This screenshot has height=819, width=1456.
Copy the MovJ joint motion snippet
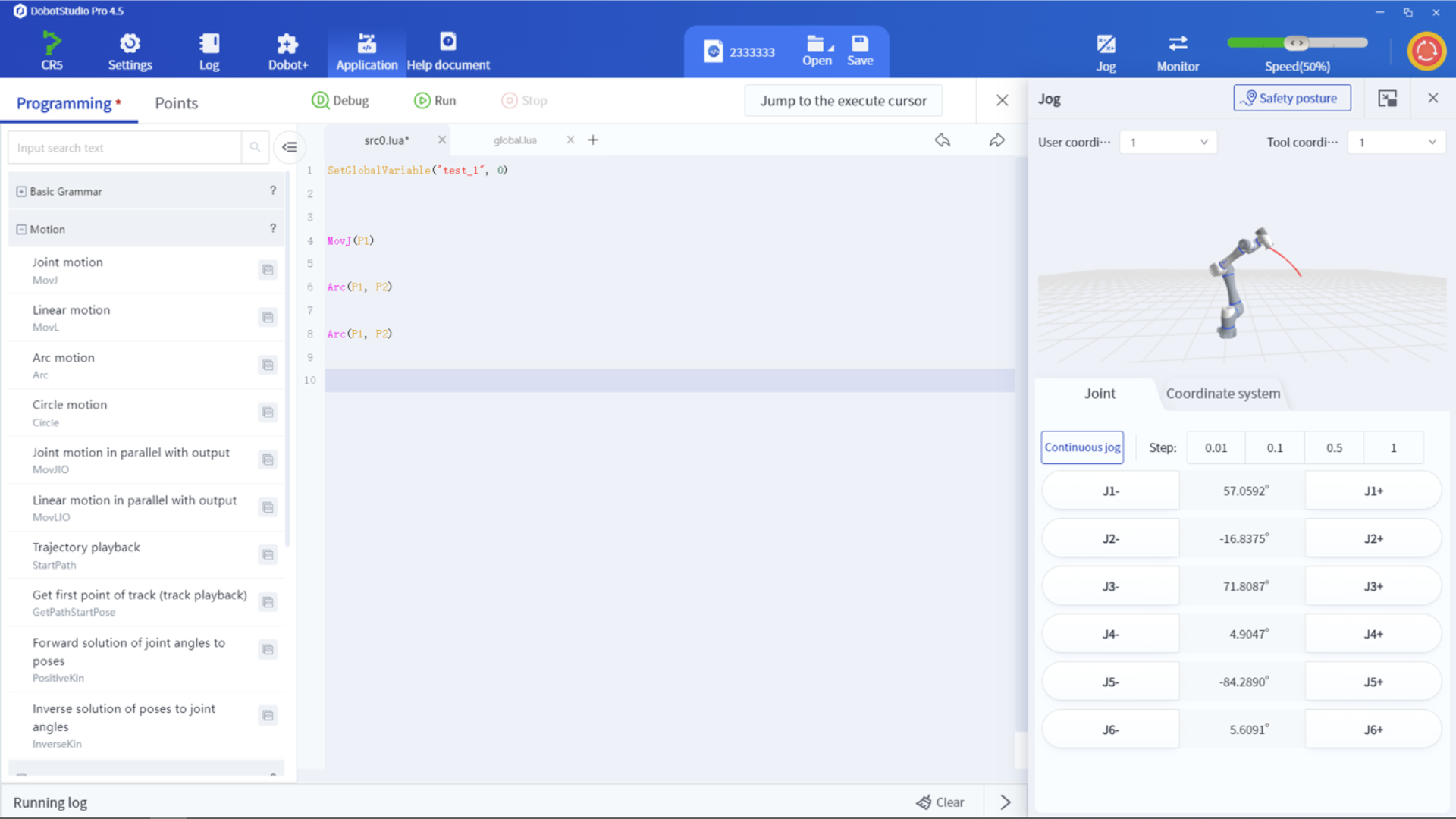pyautogui.click(x=267, y=269)
